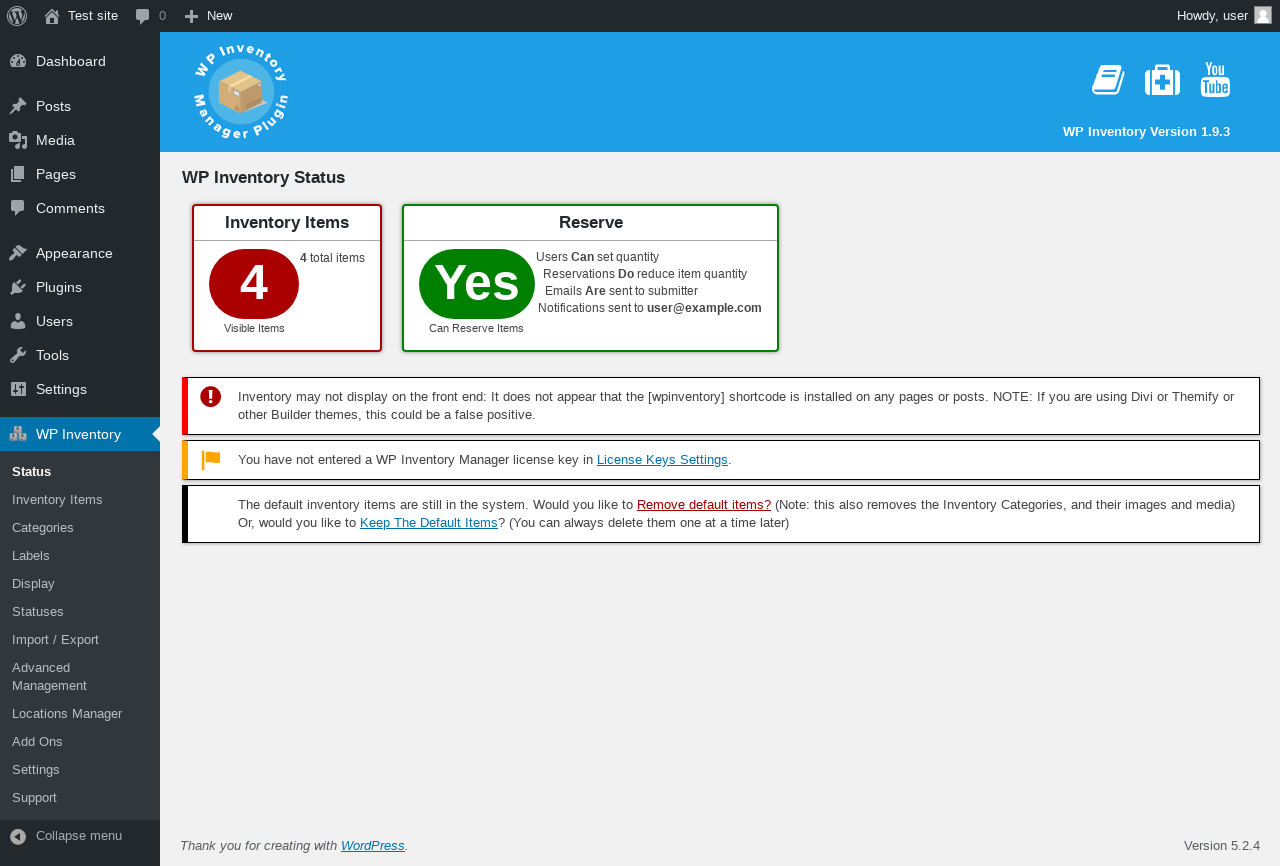Open Support submenu item
1280x866 pixels.
(x=34, y=797)
